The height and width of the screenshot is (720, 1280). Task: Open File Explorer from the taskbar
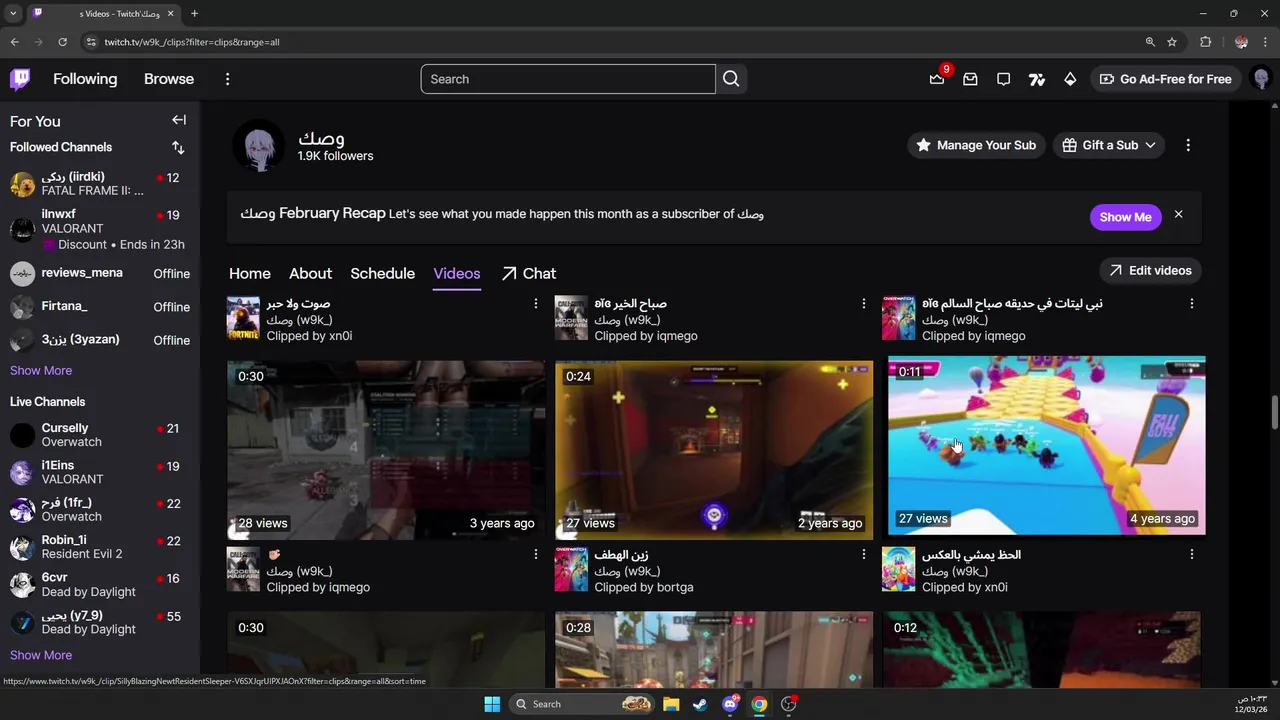(671, 704)
